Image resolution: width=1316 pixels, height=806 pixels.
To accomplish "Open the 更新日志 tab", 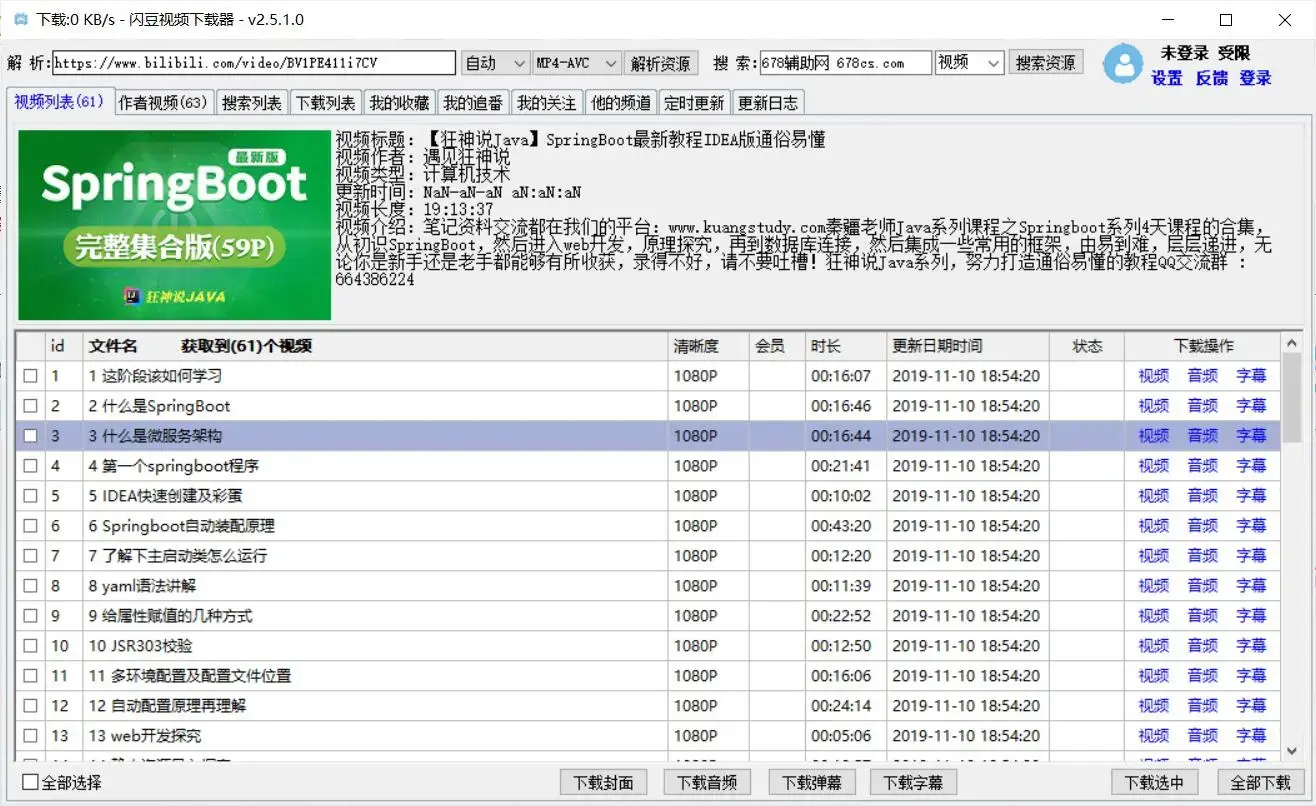I will 767,101.
